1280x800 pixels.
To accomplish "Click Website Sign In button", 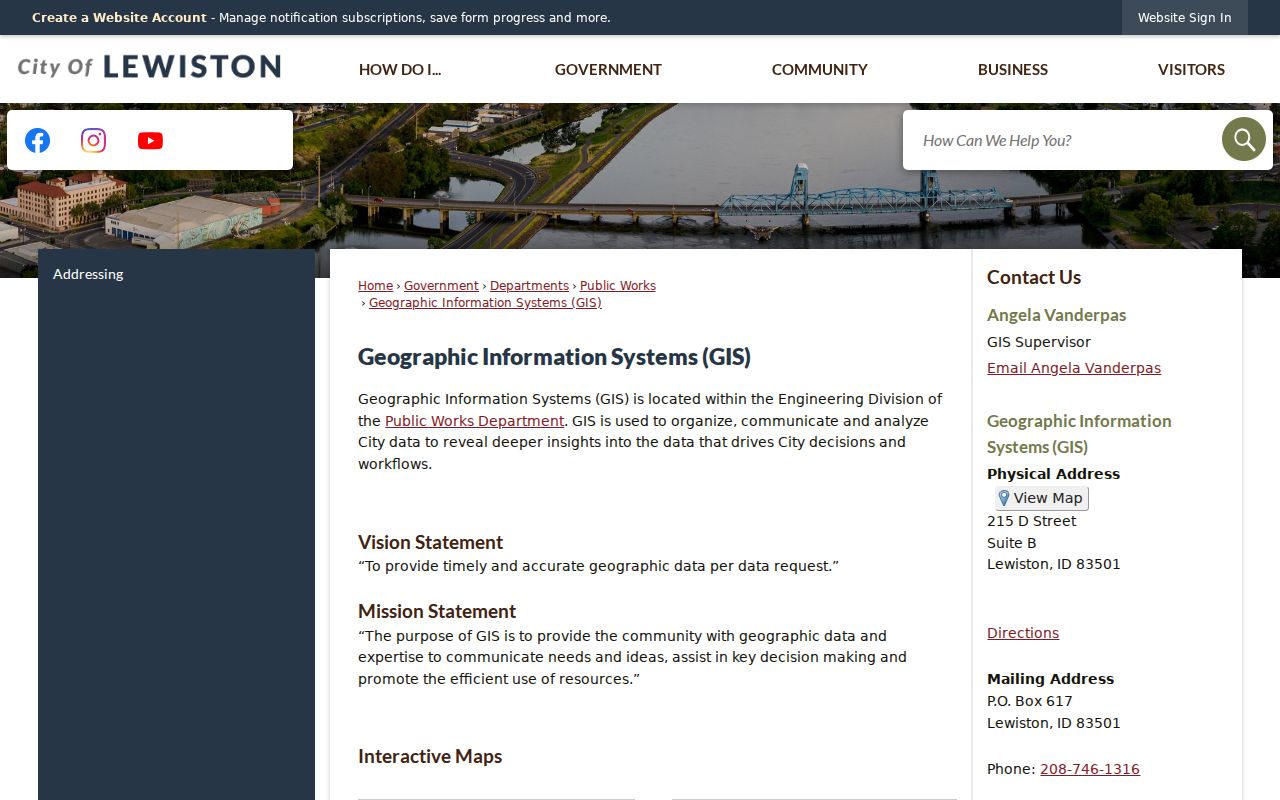I will pos(1184,18).
